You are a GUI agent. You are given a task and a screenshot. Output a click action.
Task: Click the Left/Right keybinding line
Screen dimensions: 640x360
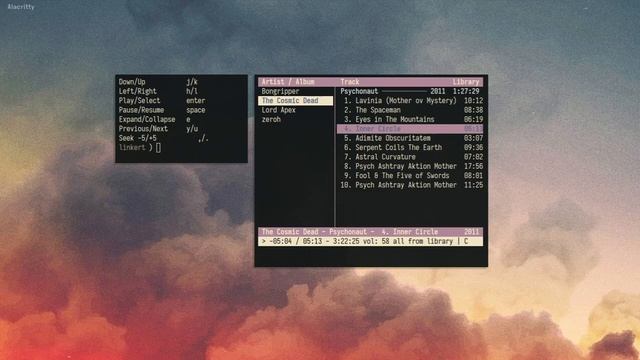tap(158, 91)
